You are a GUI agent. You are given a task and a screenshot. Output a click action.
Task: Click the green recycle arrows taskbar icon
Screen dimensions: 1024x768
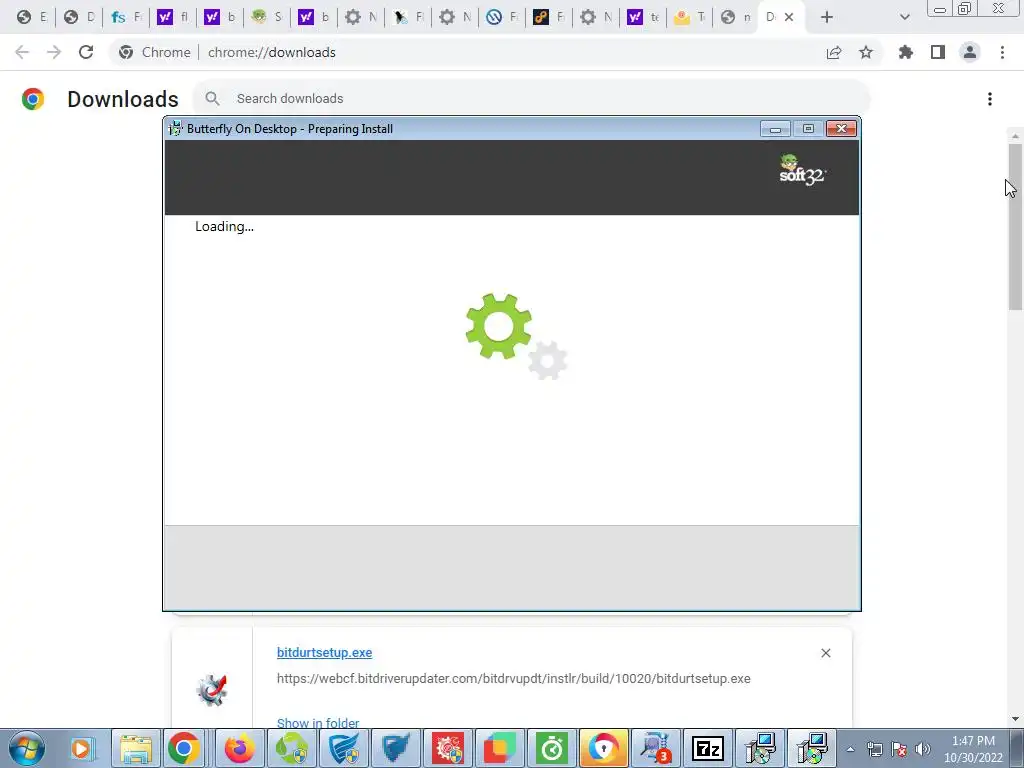coord(291,748)
